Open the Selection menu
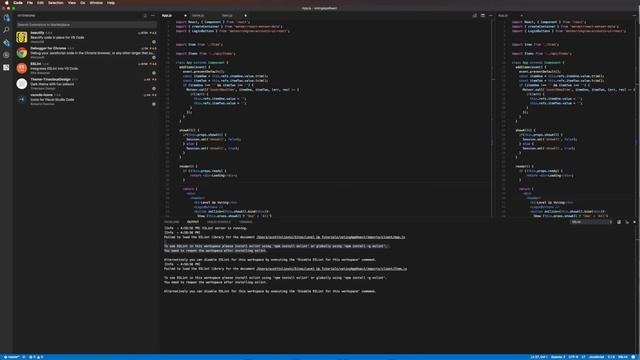This screenshot has width=640, height=360. pos(56,2)
